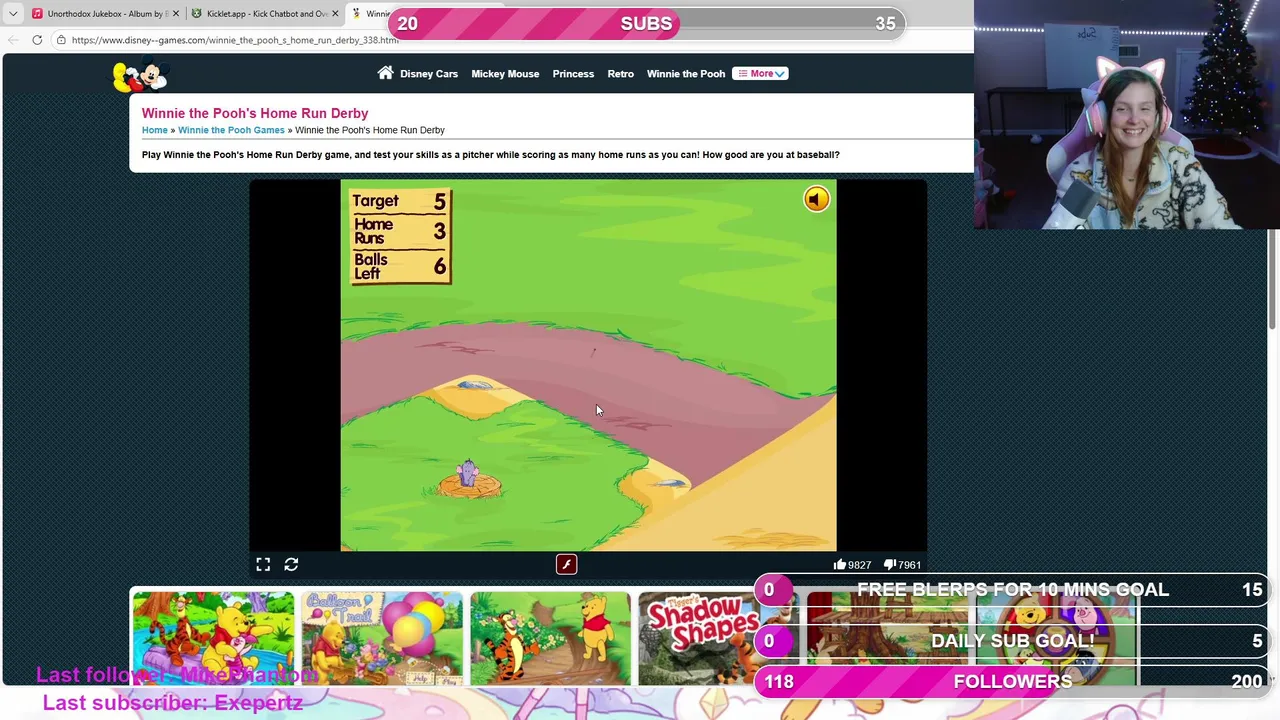Go back with the browser back arrow
This screenshot has height=720, width=1280.
point(13,40)
